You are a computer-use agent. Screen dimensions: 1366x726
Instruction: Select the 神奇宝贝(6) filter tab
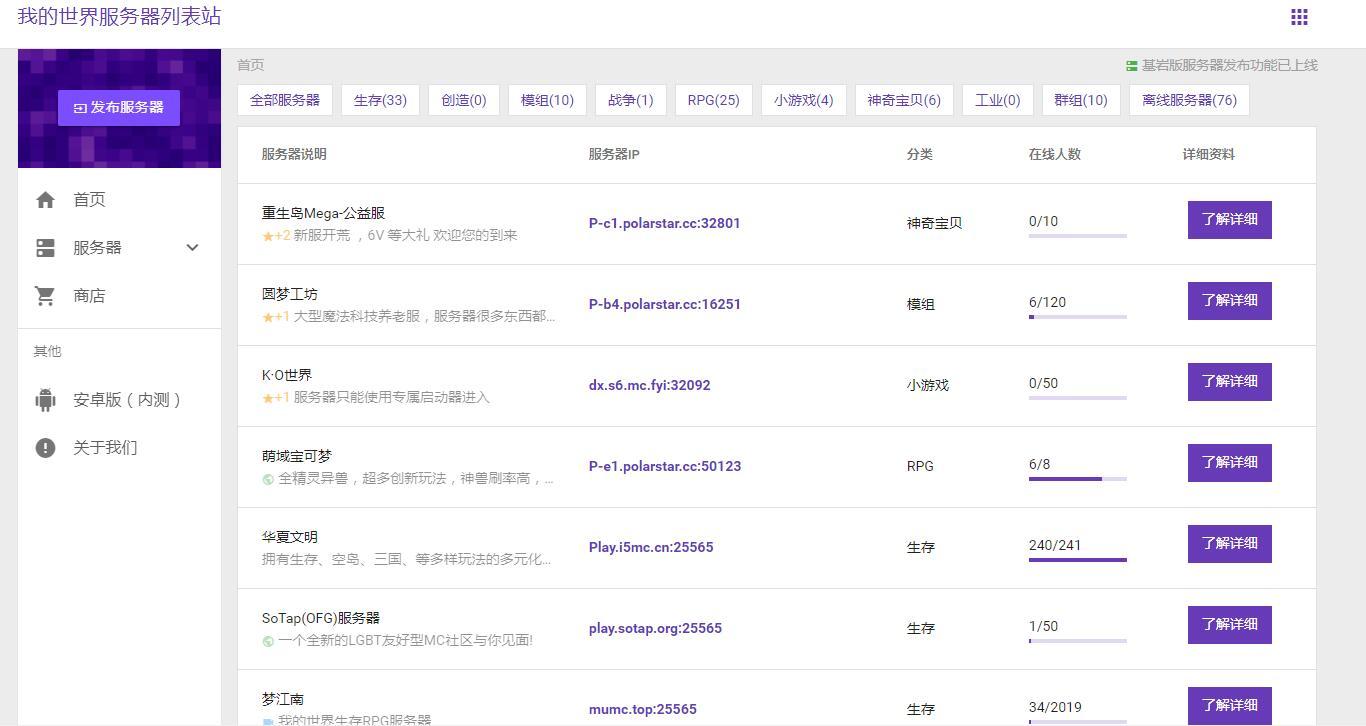(x=904, y=100)
